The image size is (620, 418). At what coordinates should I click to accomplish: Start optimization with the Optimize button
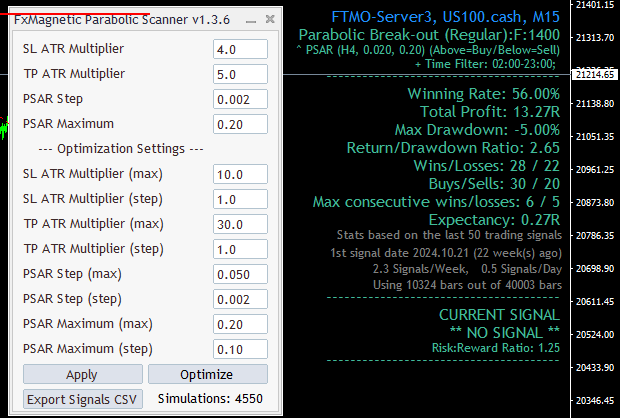207,375
